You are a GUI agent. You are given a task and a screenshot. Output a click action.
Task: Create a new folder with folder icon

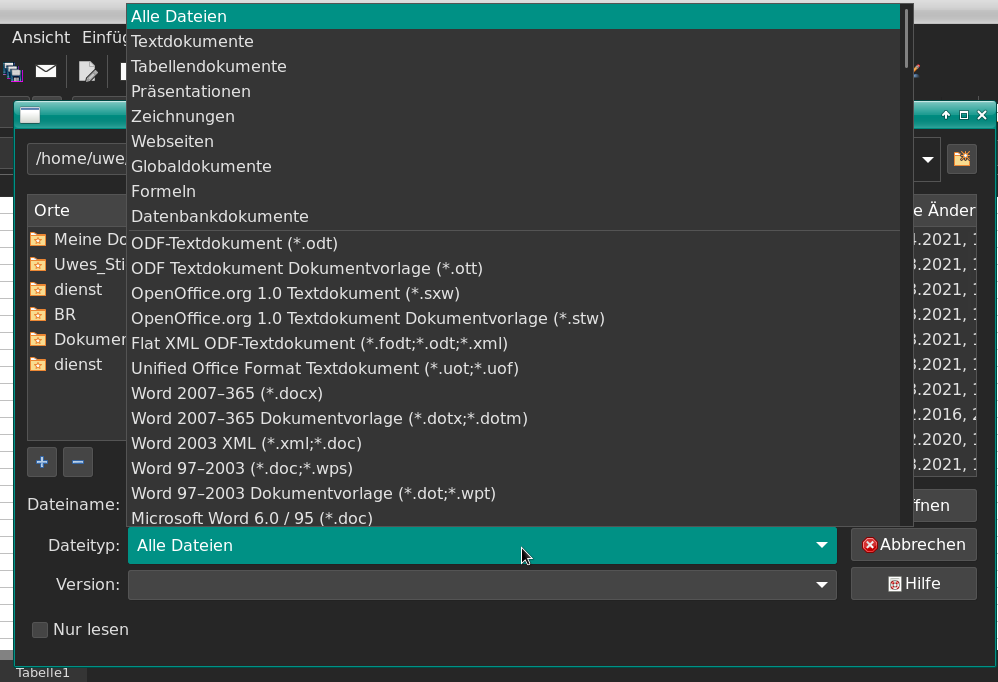point(961,159)
